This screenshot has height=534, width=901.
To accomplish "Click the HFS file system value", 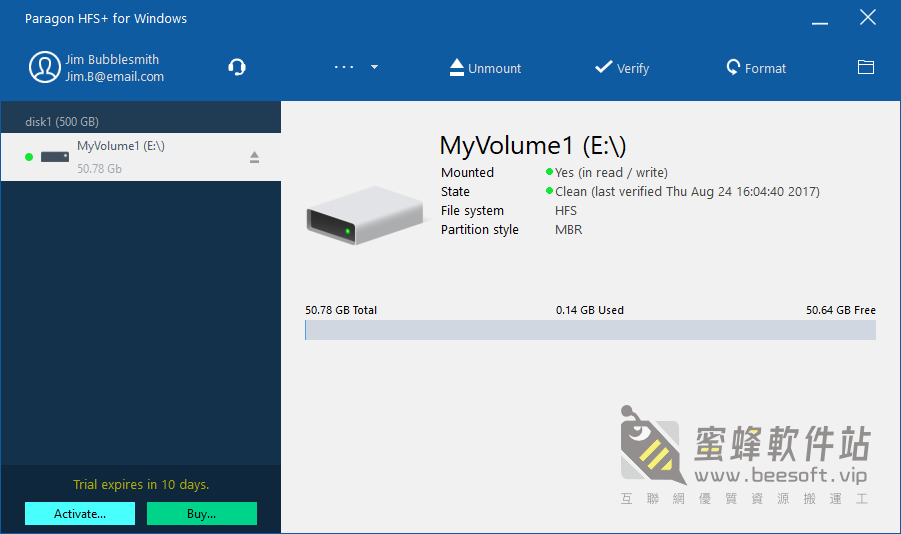I will tap(566, 210).
